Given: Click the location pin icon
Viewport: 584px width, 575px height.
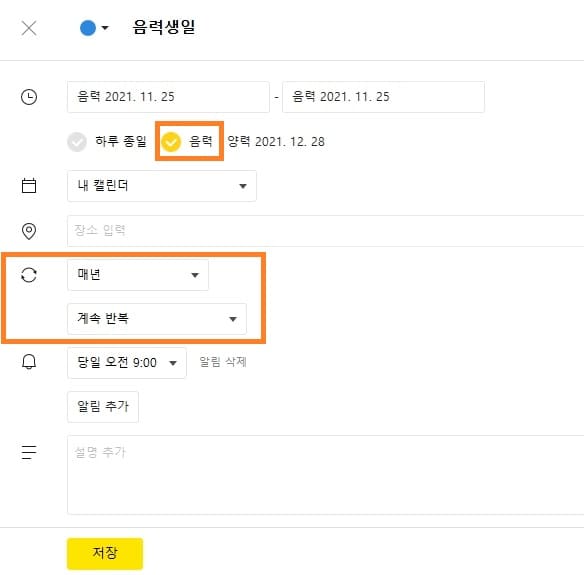Looking at the screenshot, I should point(29,231).
